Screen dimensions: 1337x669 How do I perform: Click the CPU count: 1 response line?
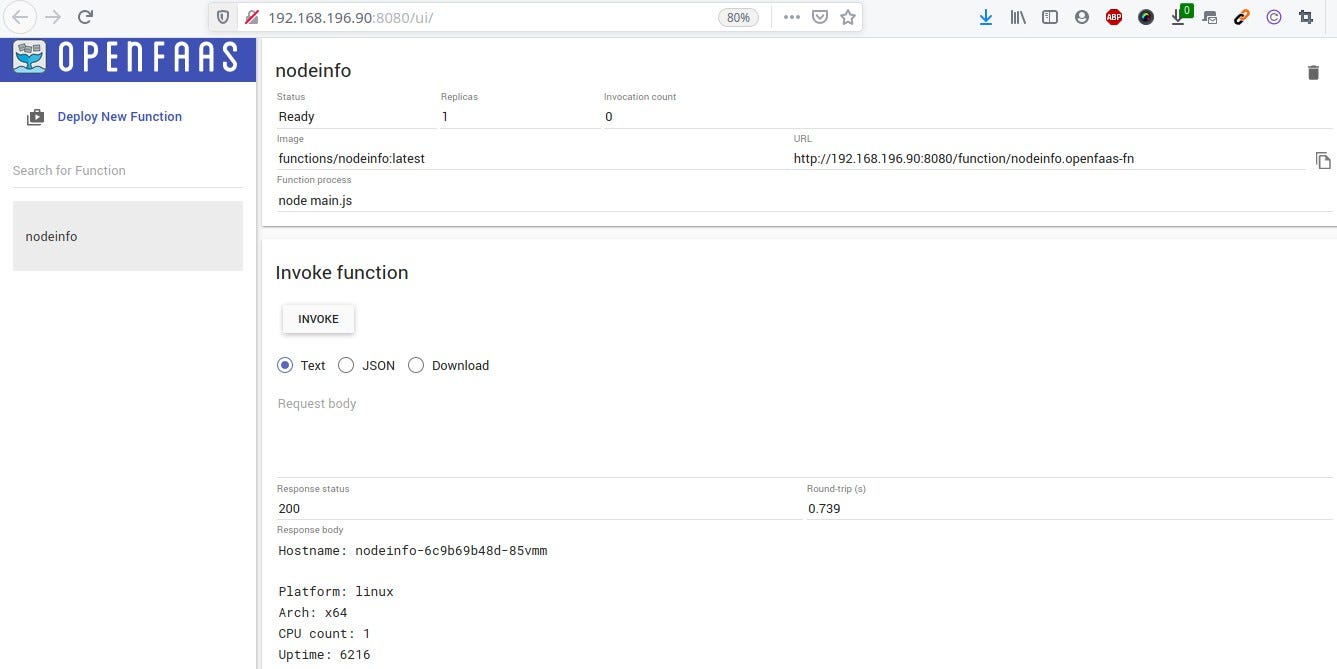pyautogui.click(x=325, y=633)
